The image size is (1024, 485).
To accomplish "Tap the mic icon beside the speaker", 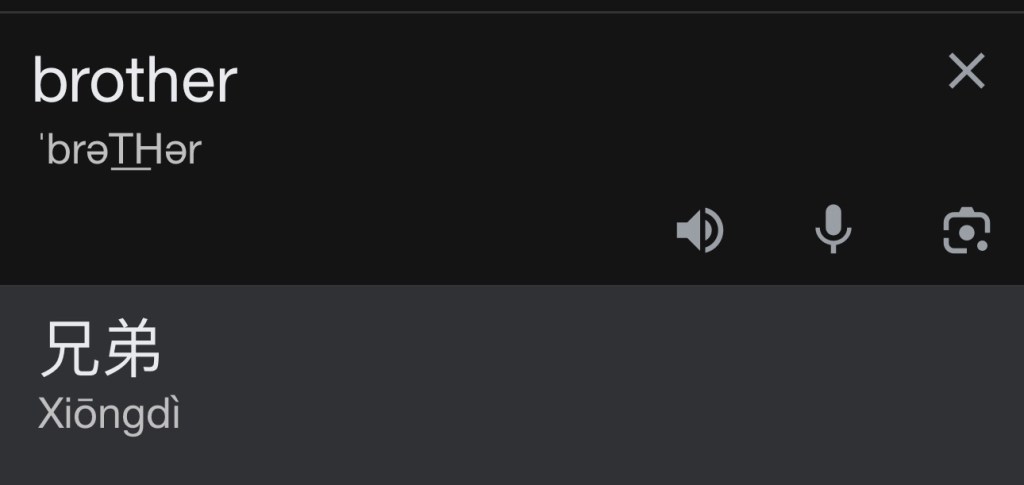I will 833,229.
